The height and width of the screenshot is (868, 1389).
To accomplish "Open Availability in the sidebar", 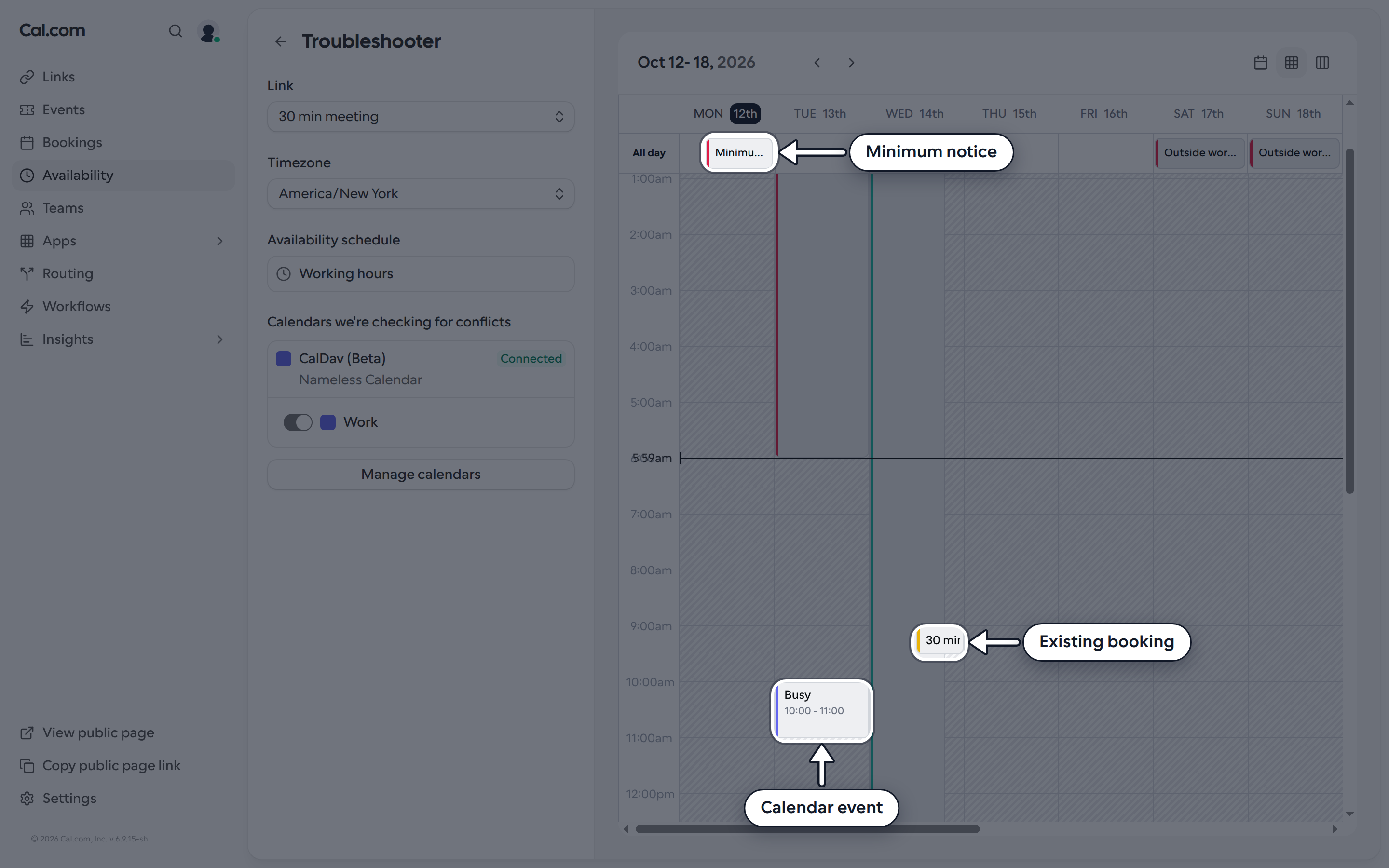I will (x=123, y=175).
